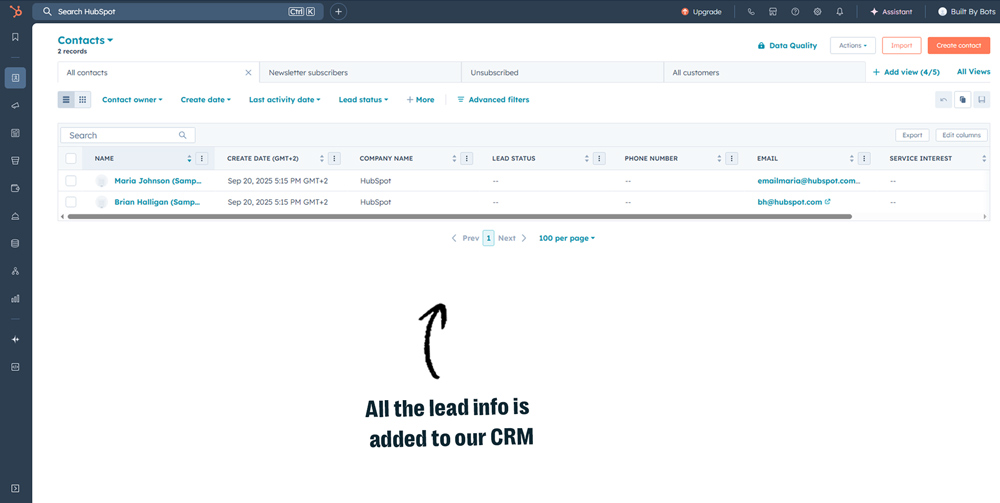
Task: Open the Marketplace icon in top bar
Action: tap(773, 11)
